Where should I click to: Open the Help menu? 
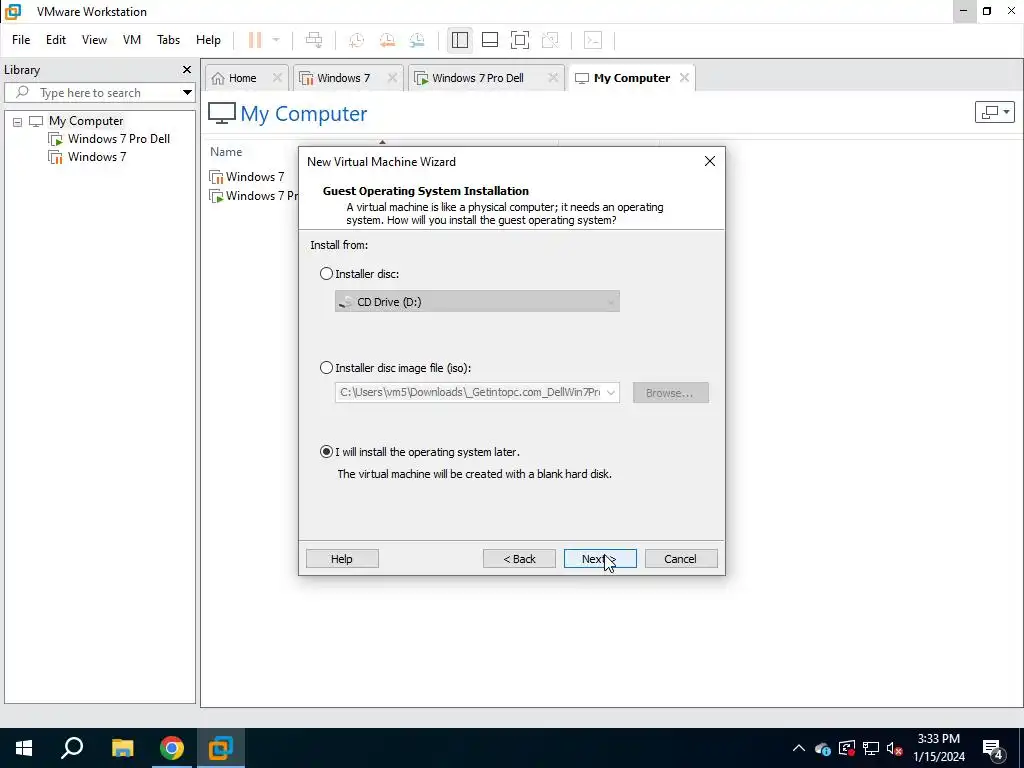pos(208,40)
